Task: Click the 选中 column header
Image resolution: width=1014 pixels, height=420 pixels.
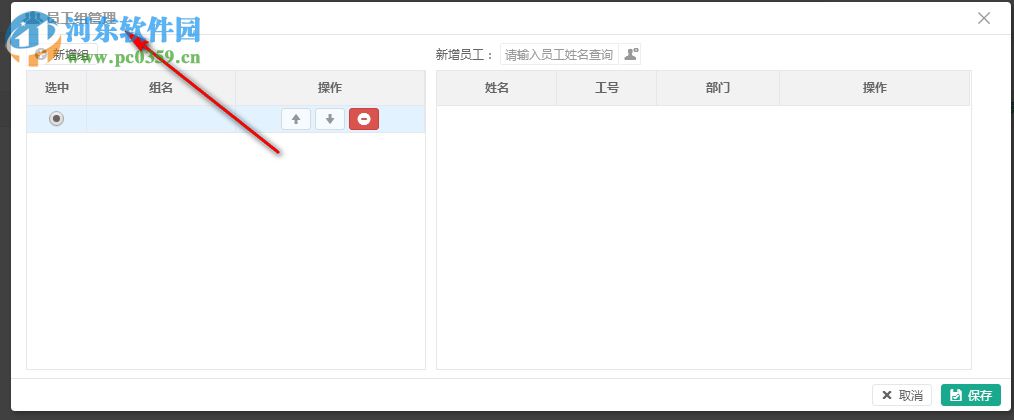Action: pos(57,88)
